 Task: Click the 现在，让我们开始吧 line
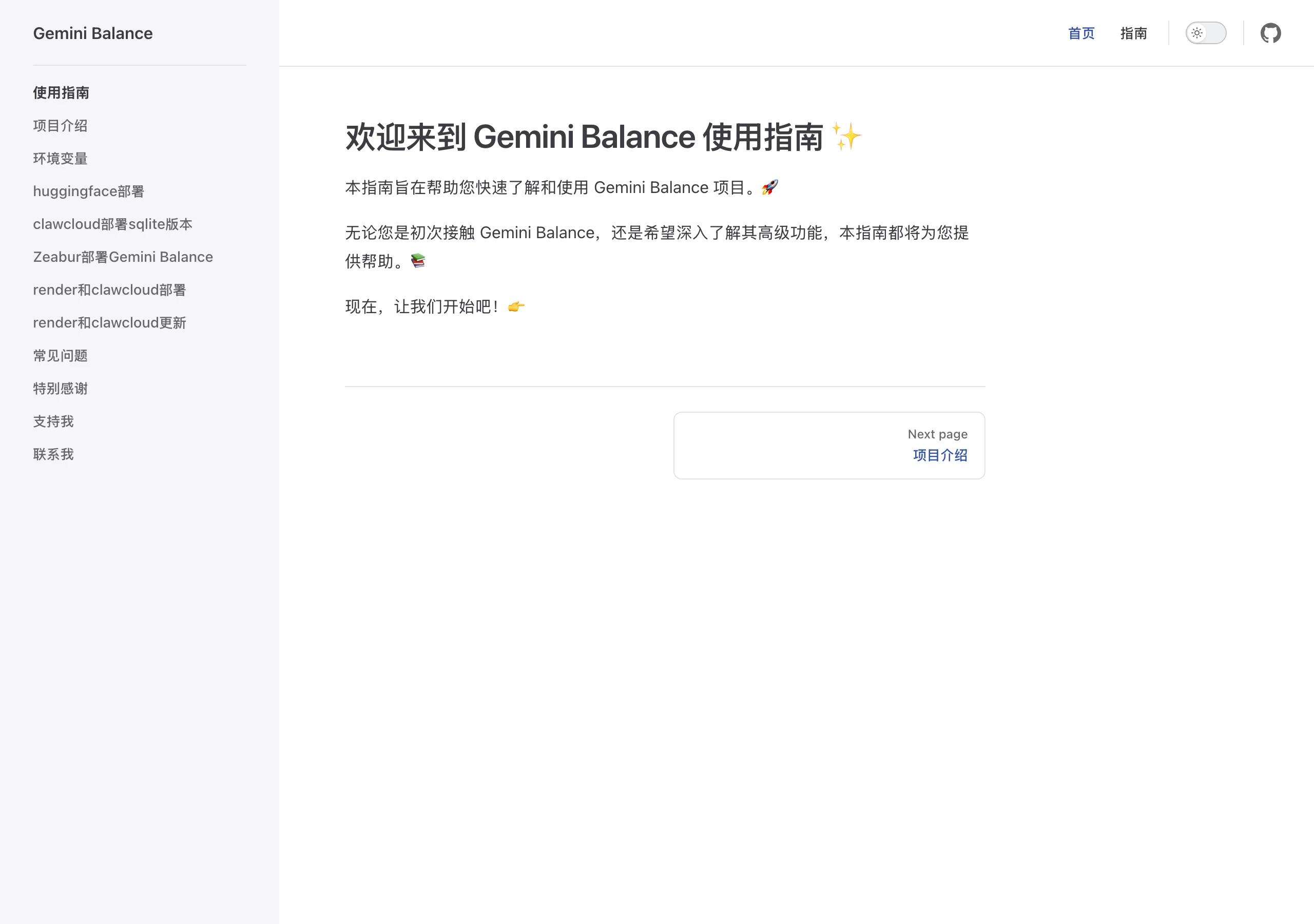tap(435, 307)
